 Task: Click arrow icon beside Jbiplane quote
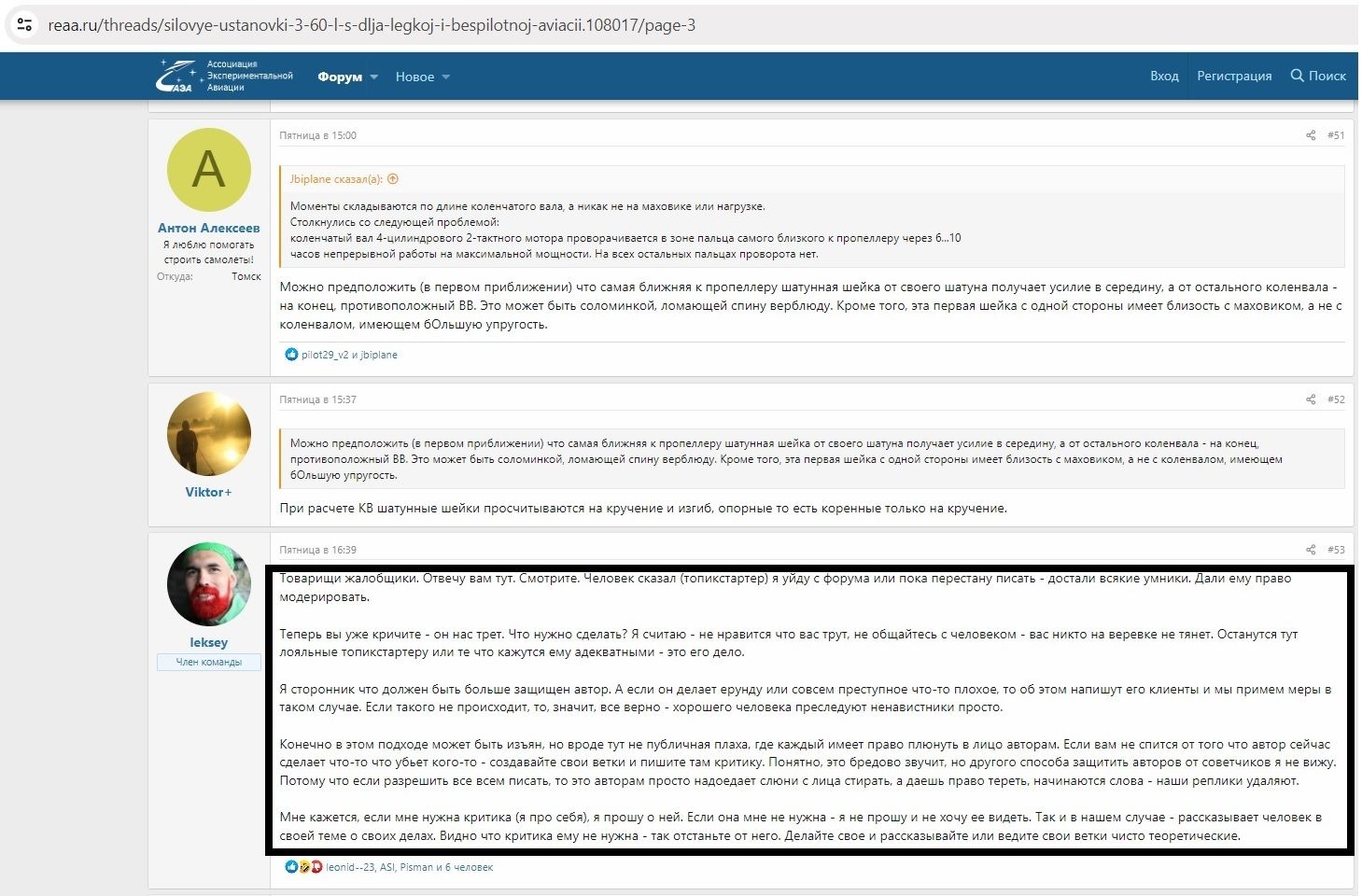pos(393,179)
